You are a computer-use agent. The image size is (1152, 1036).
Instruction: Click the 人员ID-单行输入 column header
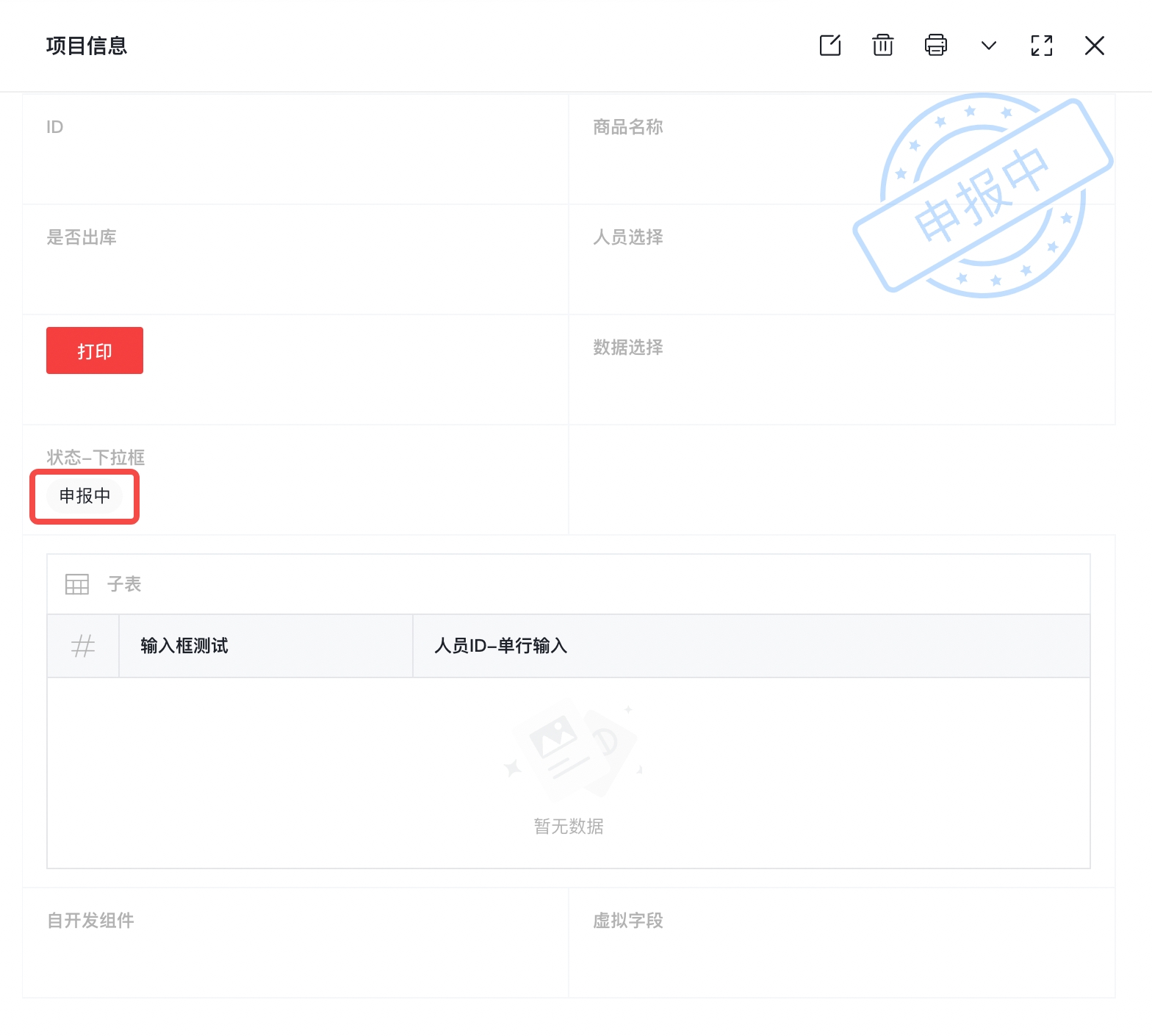click(500, 646)
